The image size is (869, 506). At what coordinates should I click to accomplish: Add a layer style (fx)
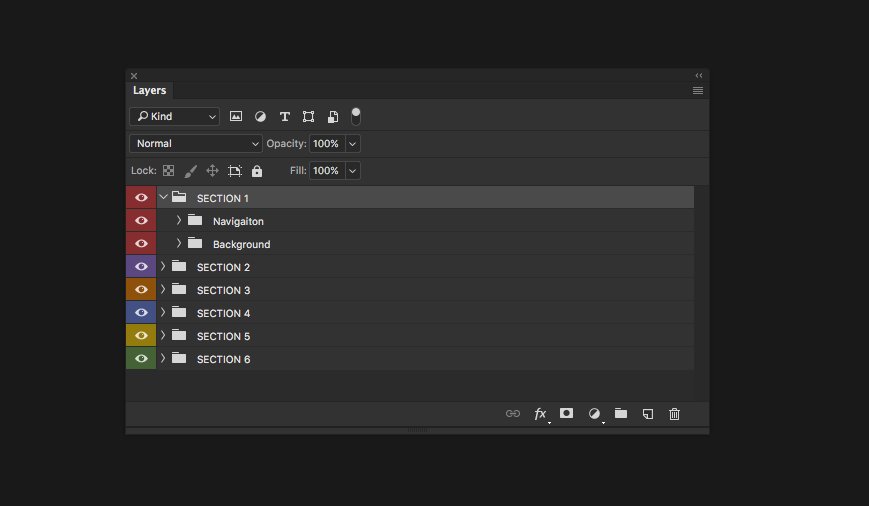(541, 414)
